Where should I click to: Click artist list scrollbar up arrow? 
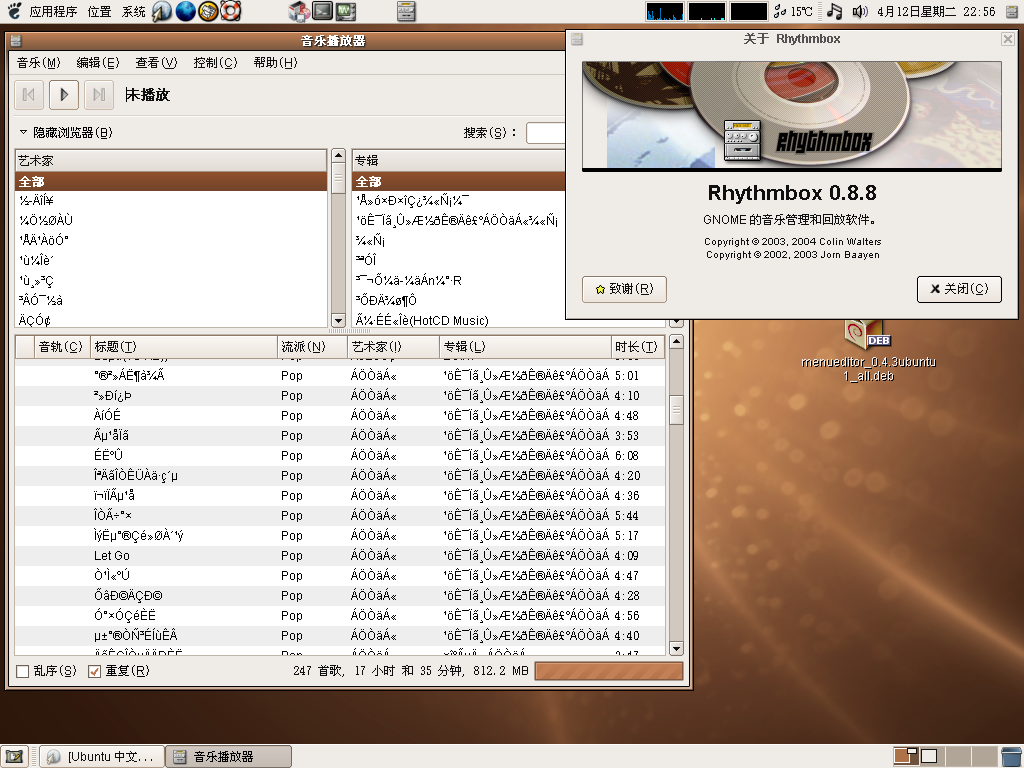[338, 155]
